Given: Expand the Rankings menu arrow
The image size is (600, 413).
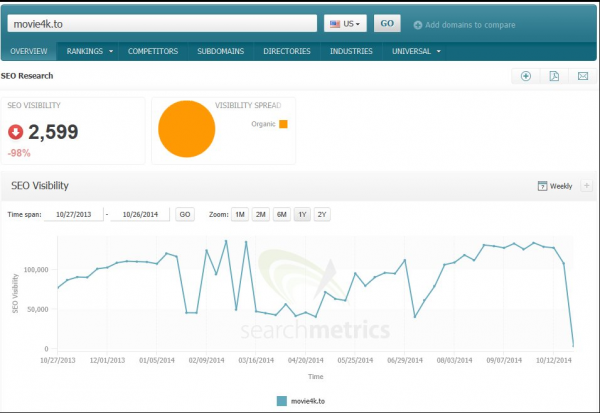Looking at the screenshot, I should 111,51.
